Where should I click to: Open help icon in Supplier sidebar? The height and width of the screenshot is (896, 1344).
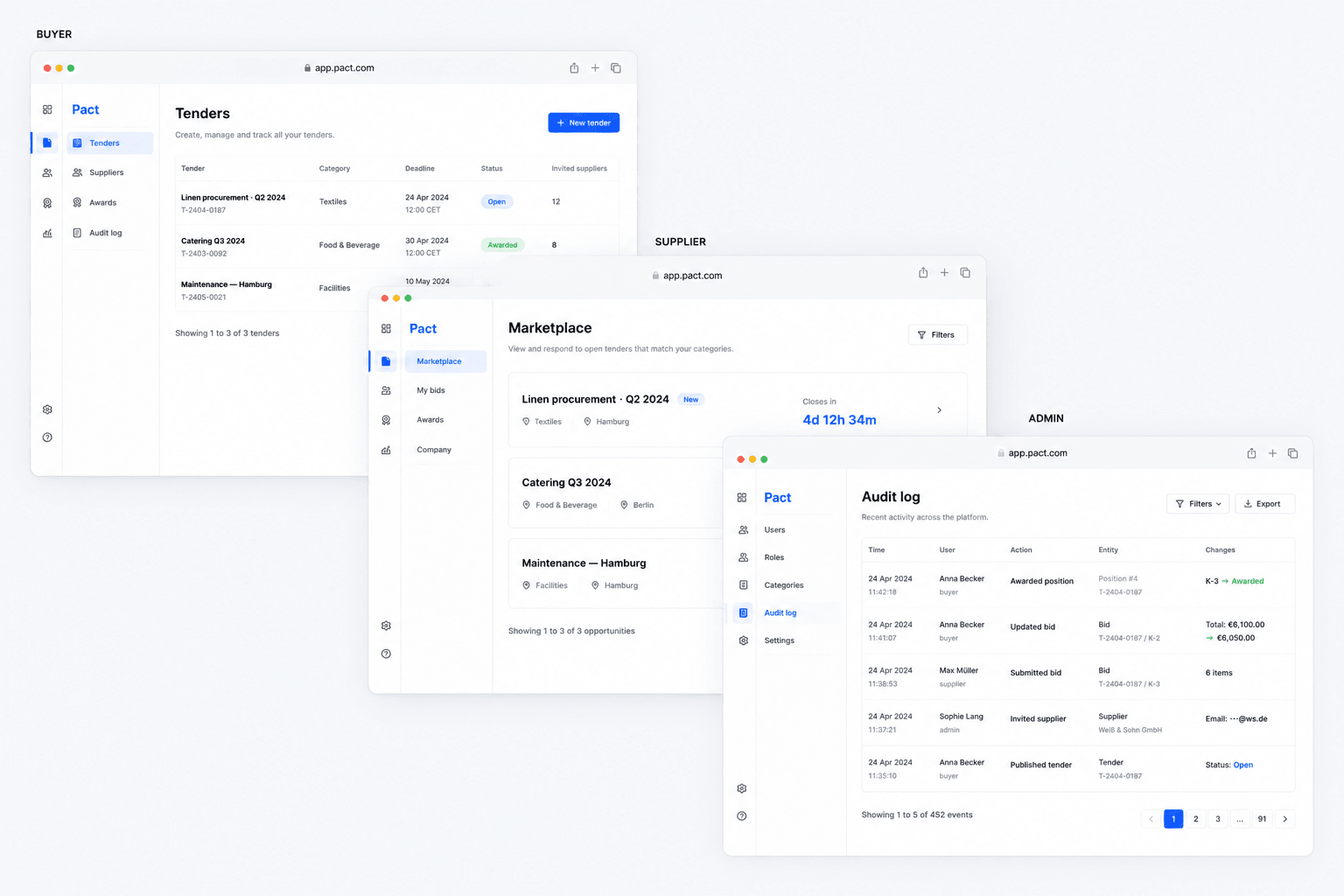(x=386, y=654)
